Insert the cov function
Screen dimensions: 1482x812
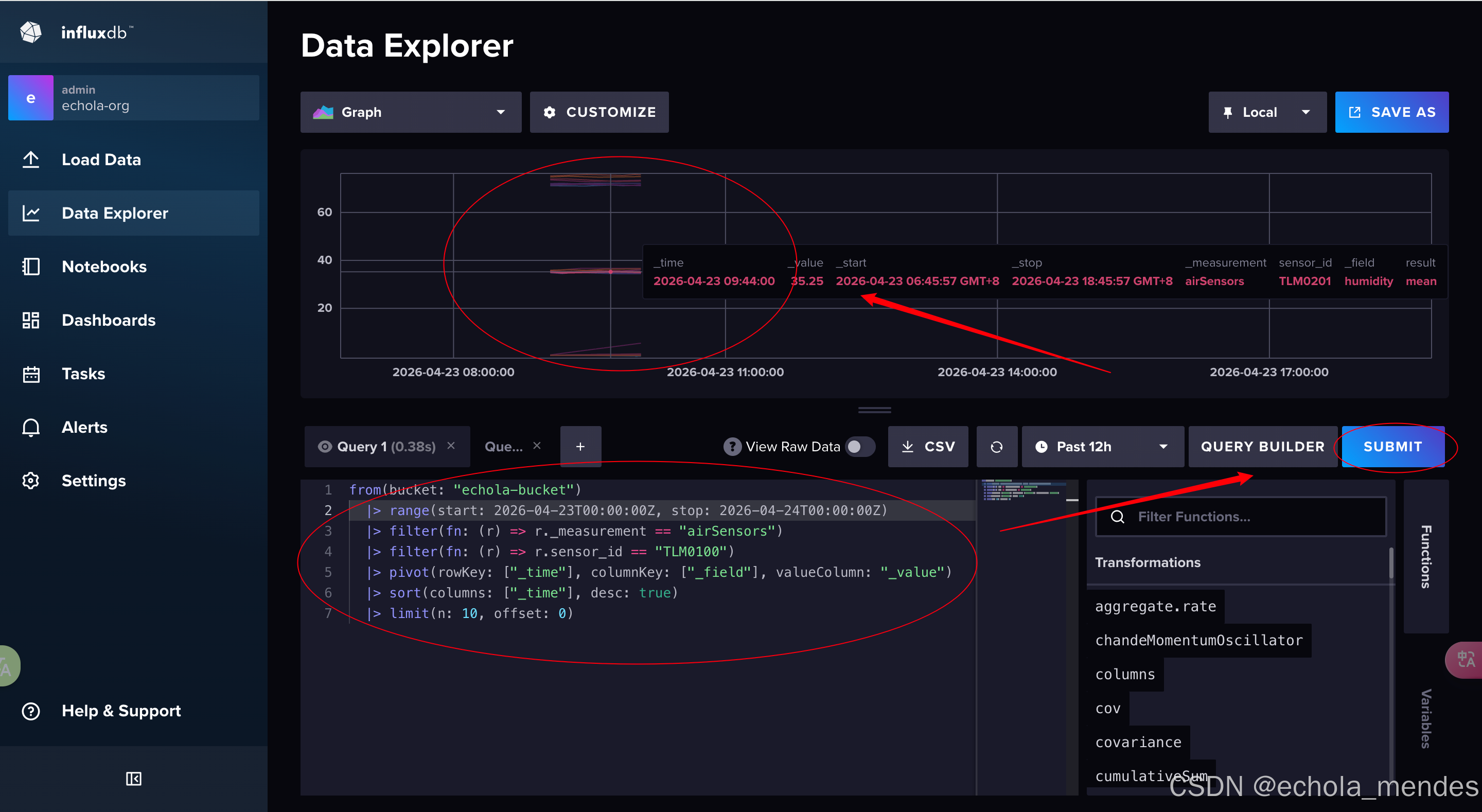[x=1107, y=708]
